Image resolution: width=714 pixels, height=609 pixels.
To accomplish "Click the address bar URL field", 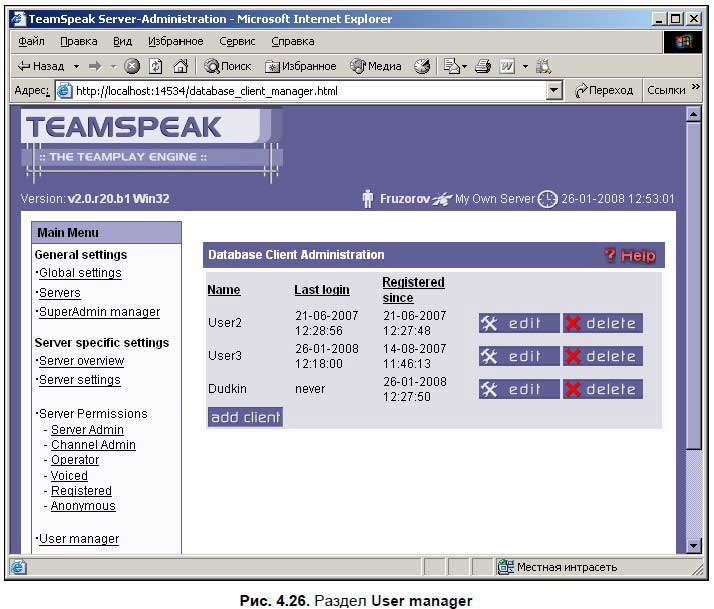I will click(300, 91).
